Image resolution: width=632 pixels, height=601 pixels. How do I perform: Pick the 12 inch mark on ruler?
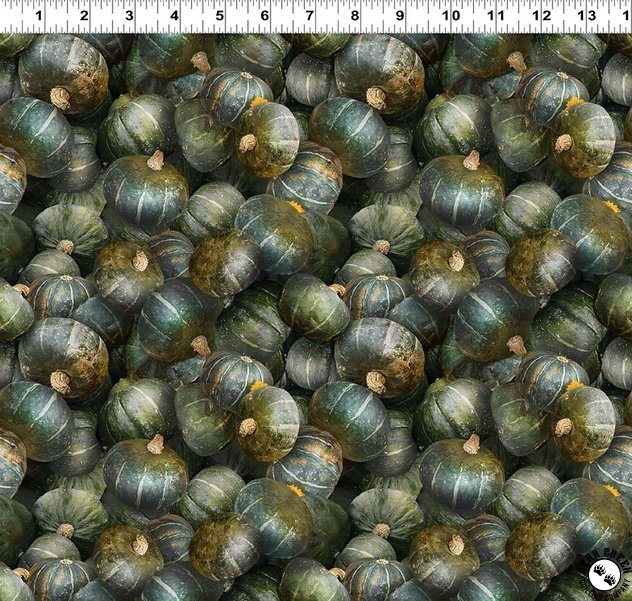click(541, 15)
